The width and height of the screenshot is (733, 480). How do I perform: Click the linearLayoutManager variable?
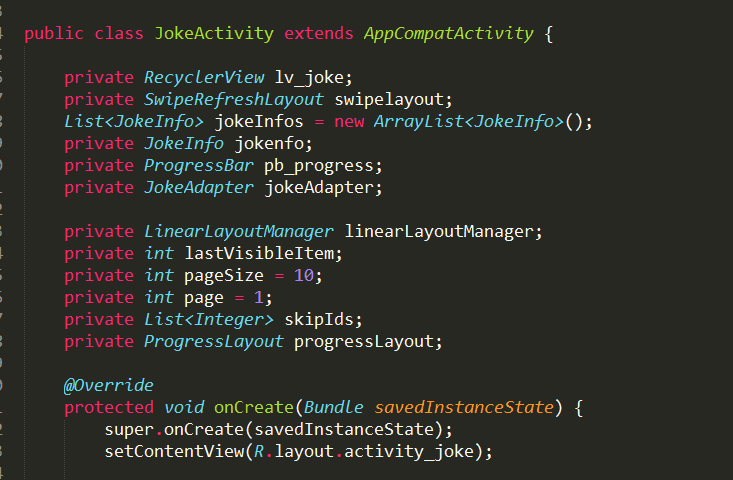[439, 231]
